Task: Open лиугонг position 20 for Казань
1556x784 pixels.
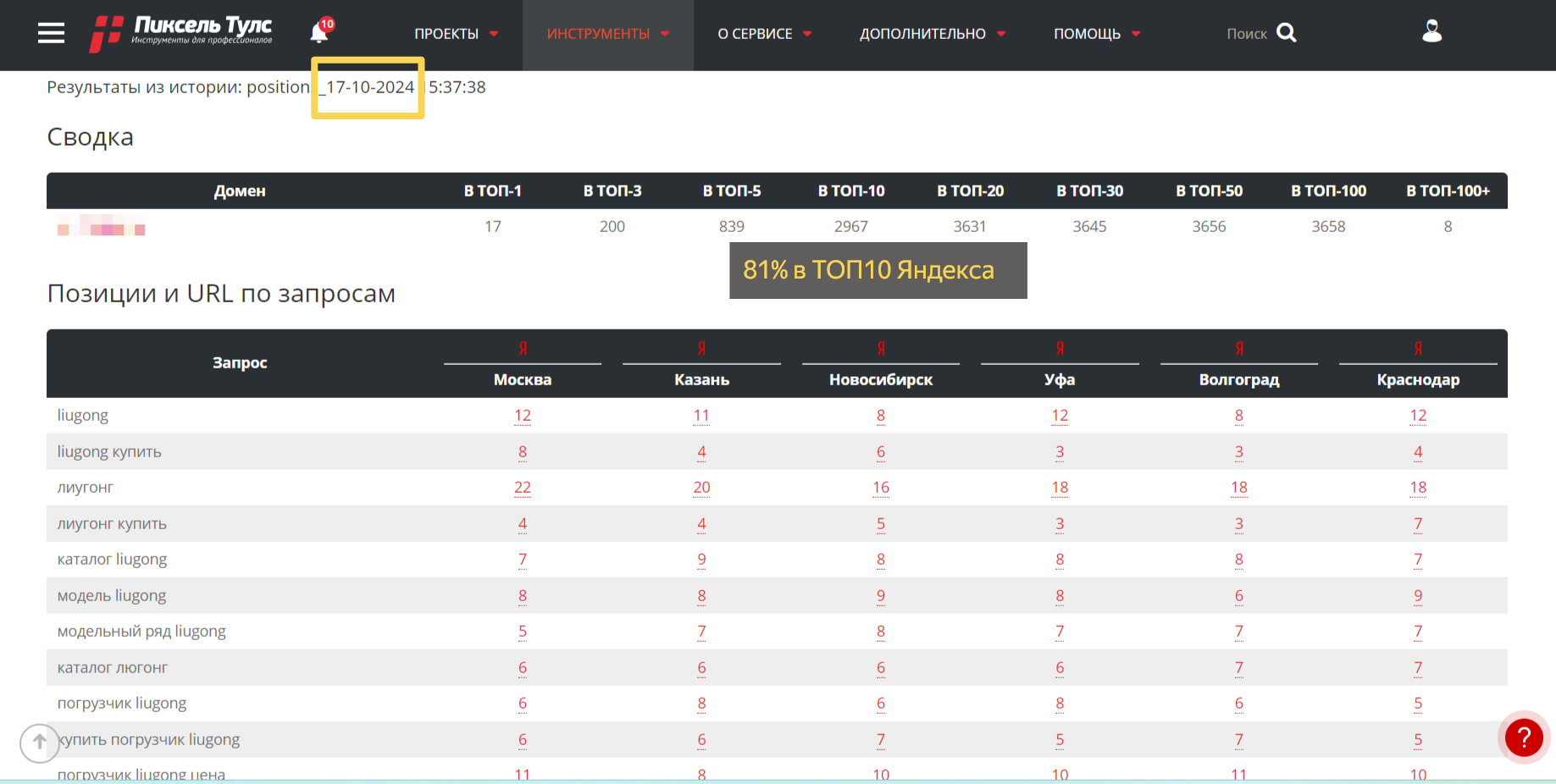Action: pos(701,488)
